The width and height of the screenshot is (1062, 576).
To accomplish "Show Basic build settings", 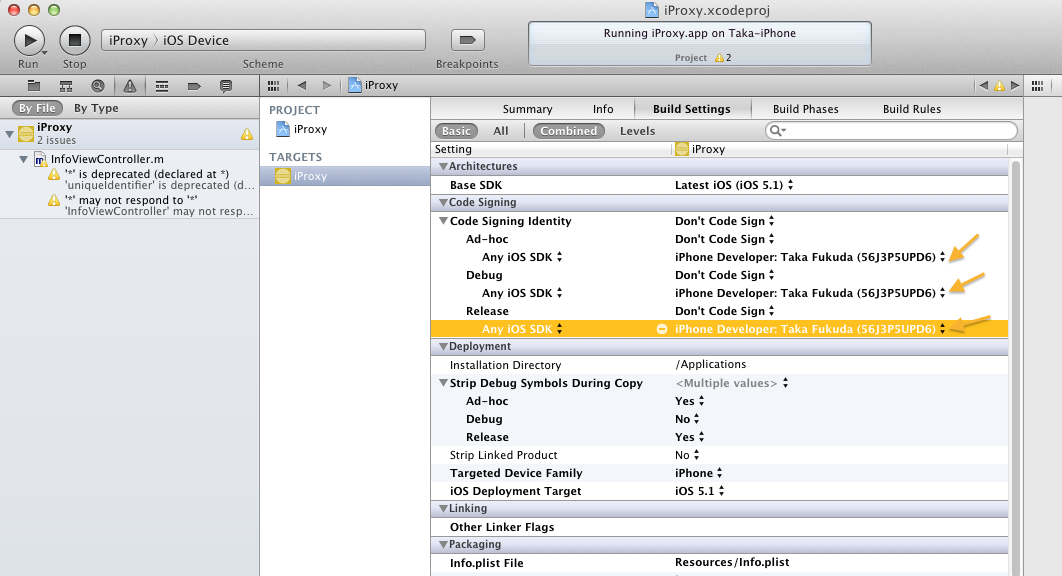I will [456, 131].
